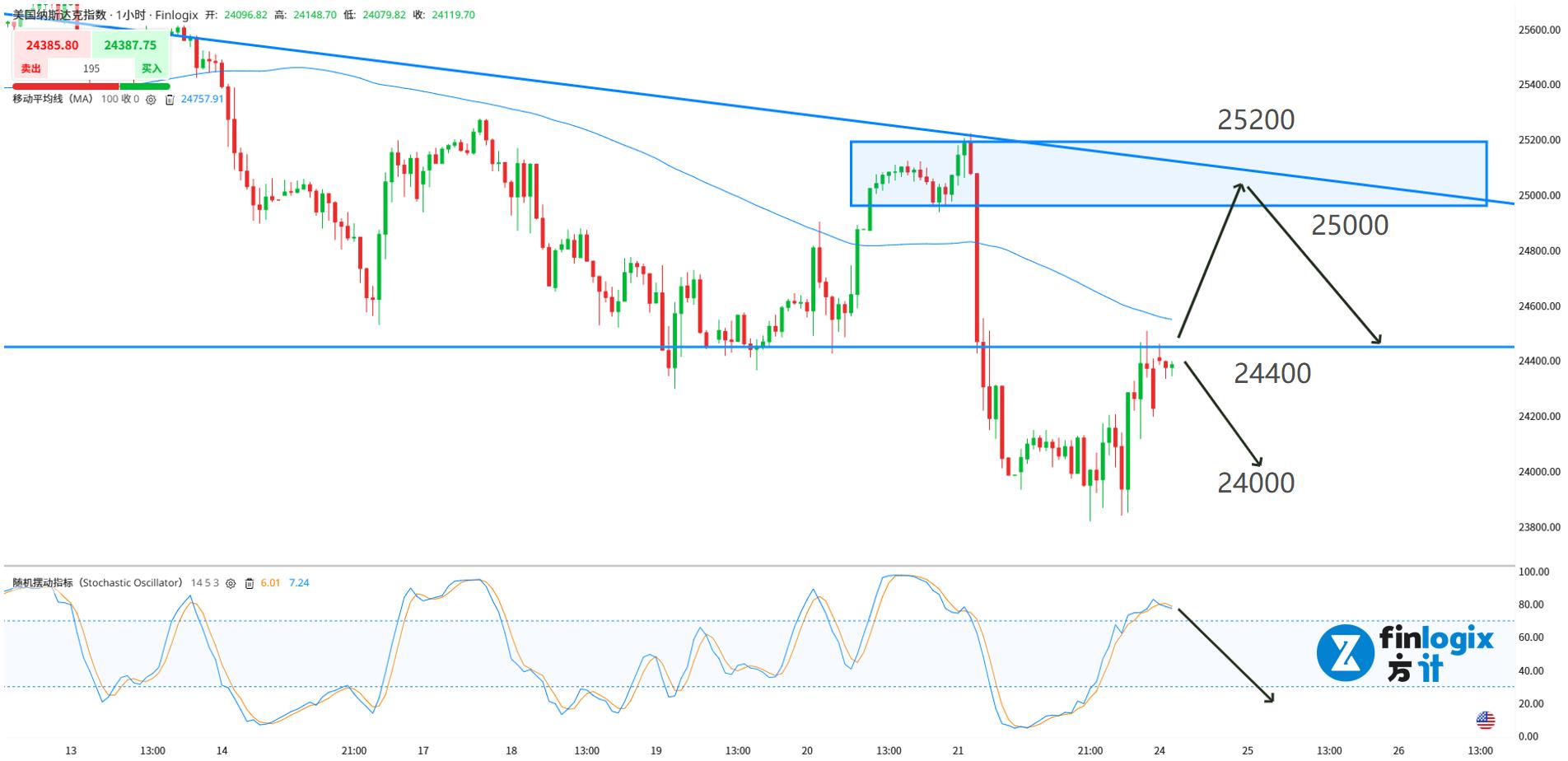Screen dimensions: 1568x761
Task: Delete the Moving Average indicator via trash icon
Action: coord(170,100)
